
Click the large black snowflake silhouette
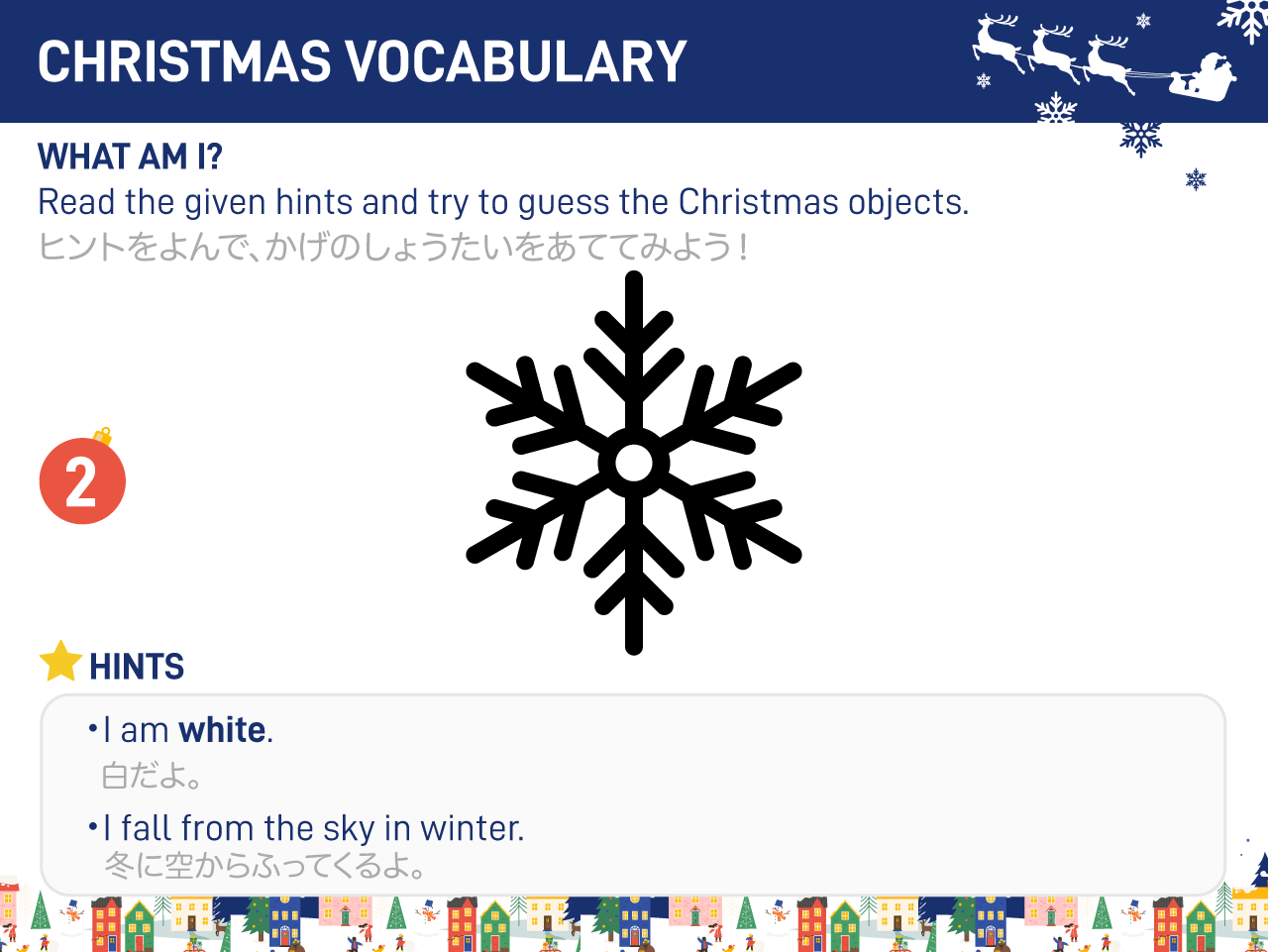point(634,463)
